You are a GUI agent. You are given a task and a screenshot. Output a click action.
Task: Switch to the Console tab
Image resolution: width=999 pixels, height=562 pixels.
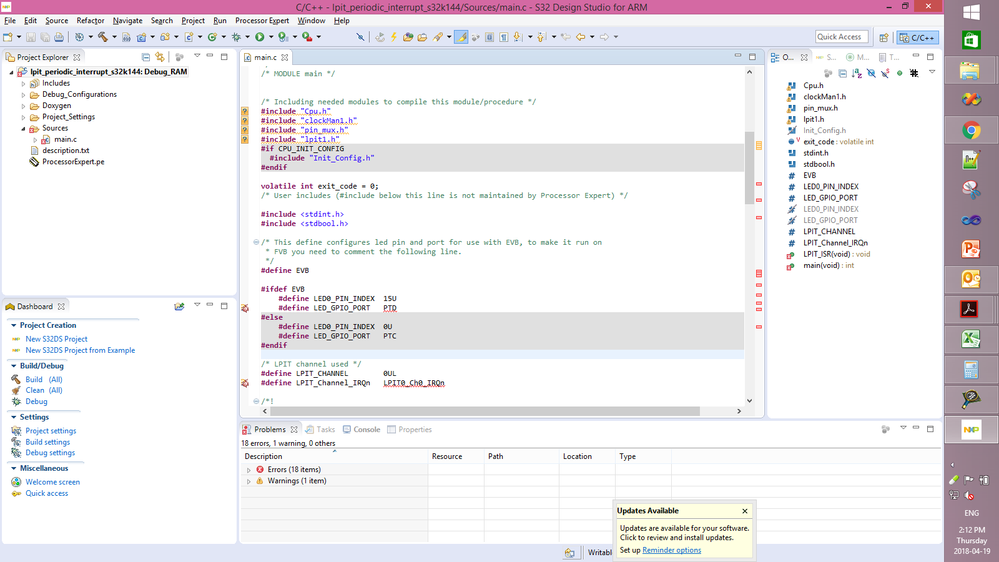tap(366, 429)
